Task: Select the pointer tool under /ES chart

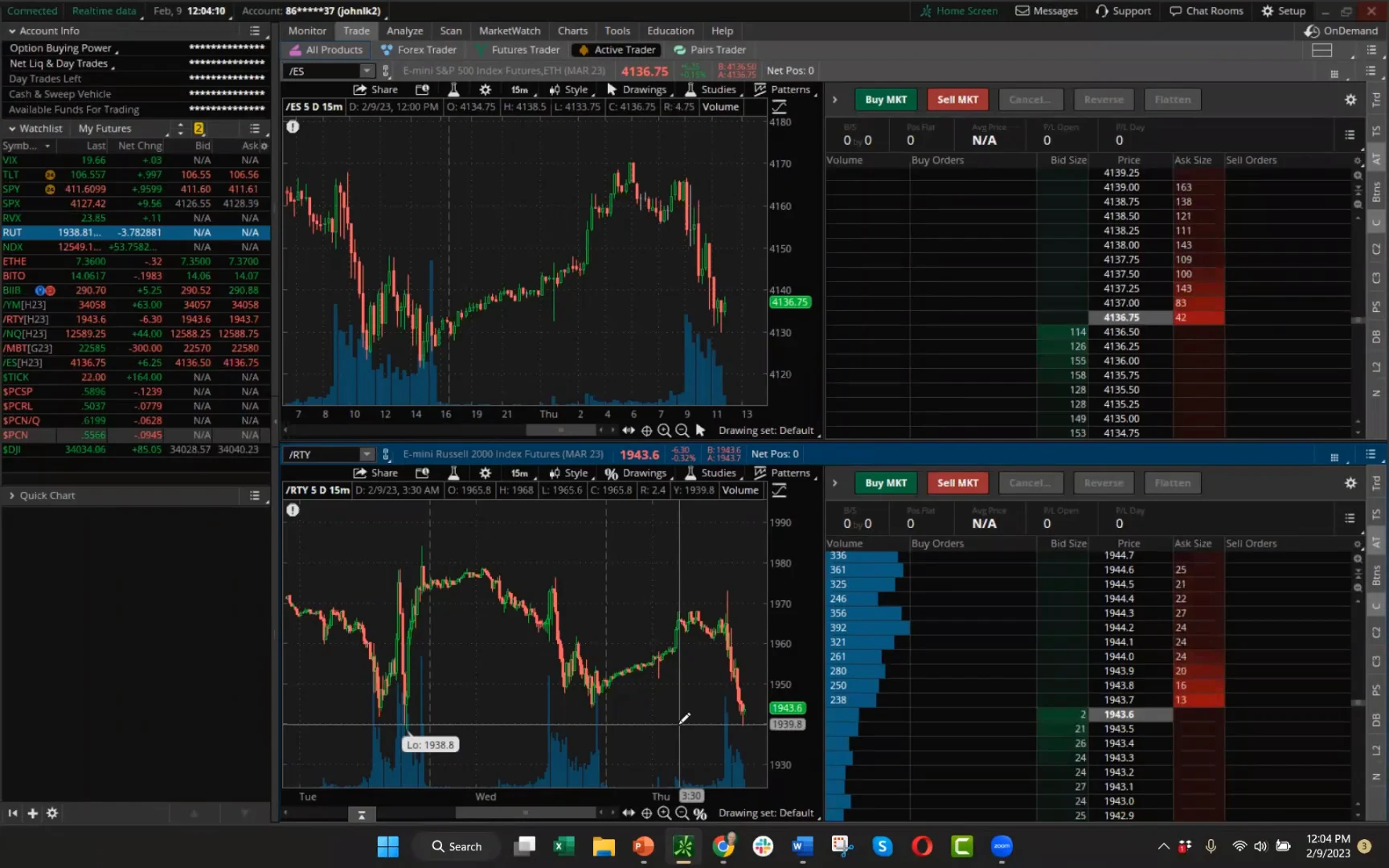Action: (700, 430)
